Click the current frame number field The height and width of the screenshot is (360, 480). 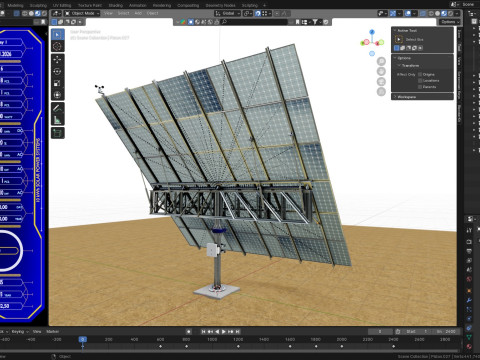coord(380,332)
